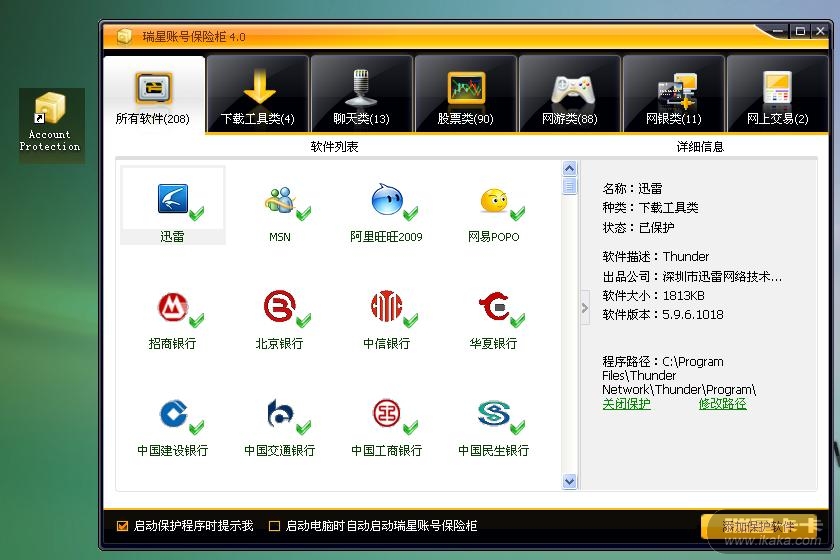Open the 聊天类(13) tab
Screen dimensions: 840x560
[362, 94]
